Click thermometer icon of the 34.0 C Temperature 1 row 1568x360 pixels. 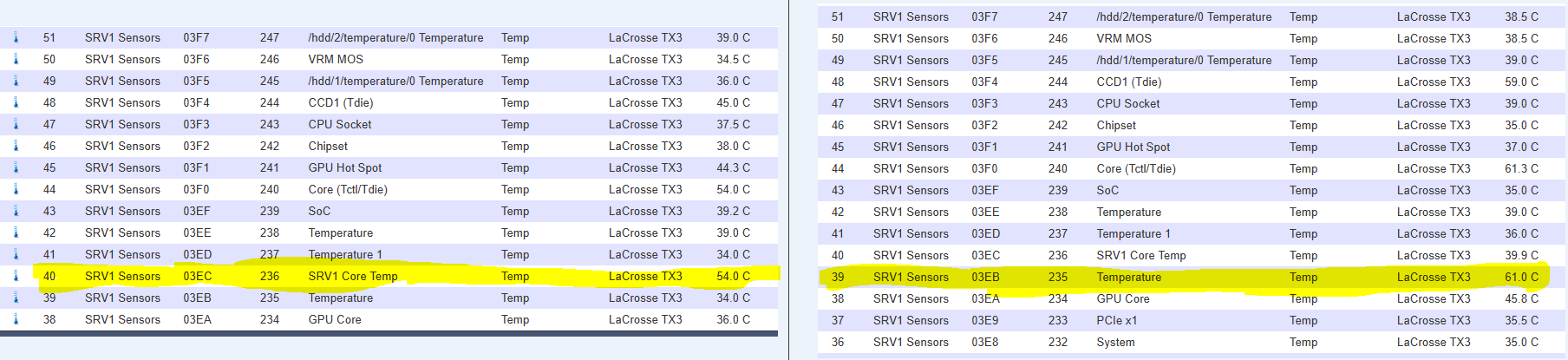[16, 254]
